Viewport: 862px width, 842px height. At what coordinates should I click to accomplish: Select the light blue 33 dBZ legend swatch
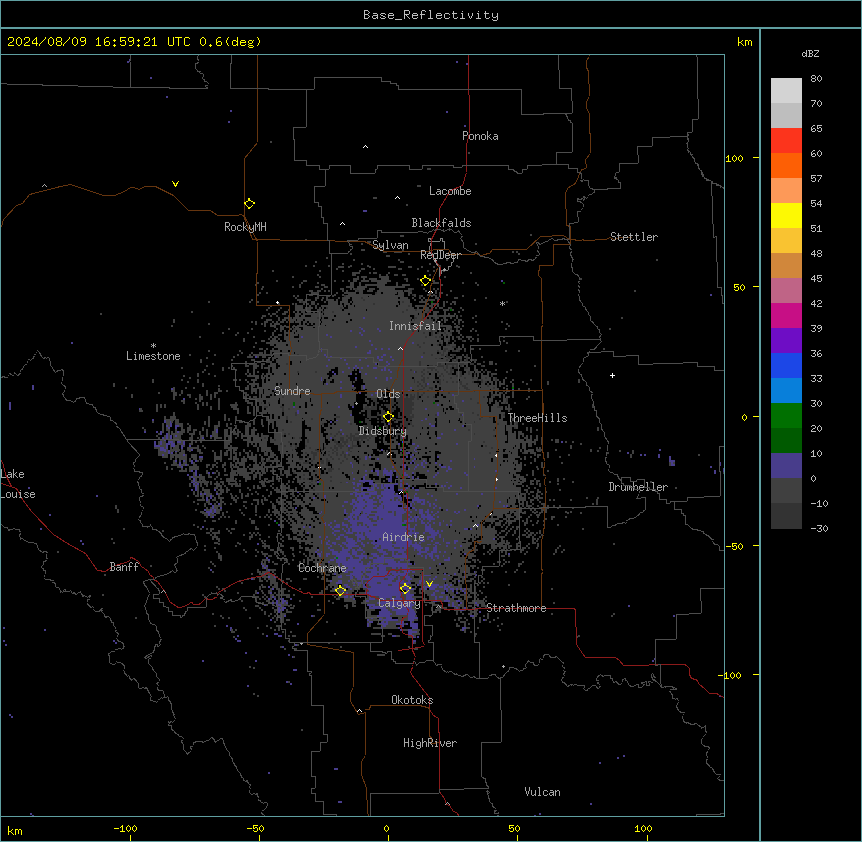(786, 390)
